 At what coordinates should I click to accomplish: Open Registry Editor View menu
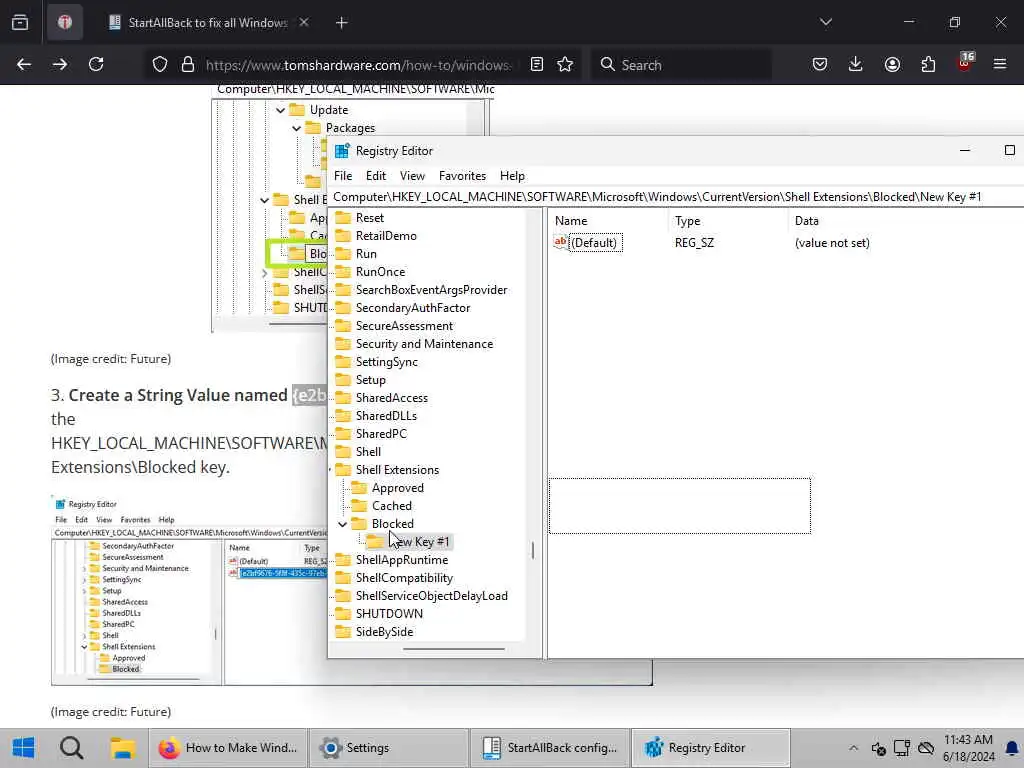click(x=412, y=176)
